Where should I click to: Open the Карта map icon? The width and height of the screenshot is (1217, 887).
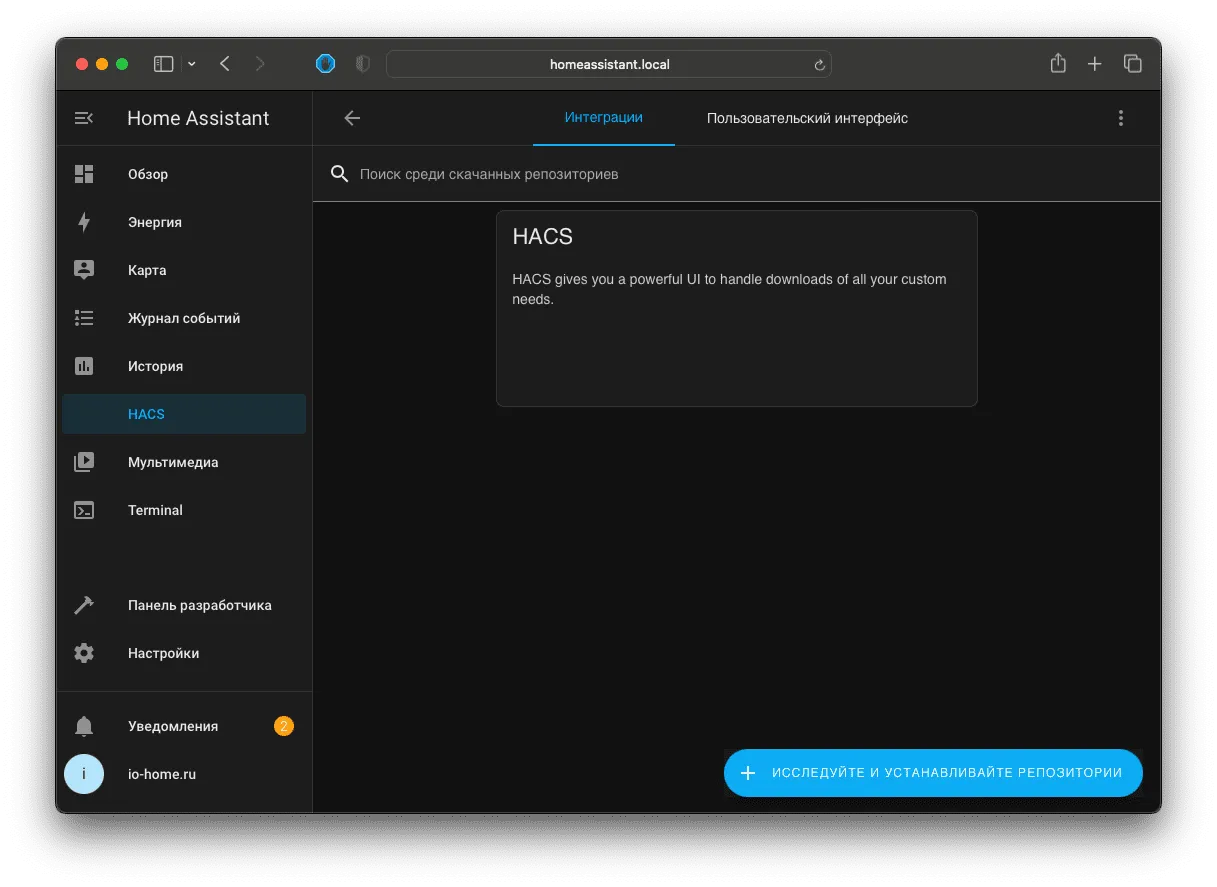point(84,270)
